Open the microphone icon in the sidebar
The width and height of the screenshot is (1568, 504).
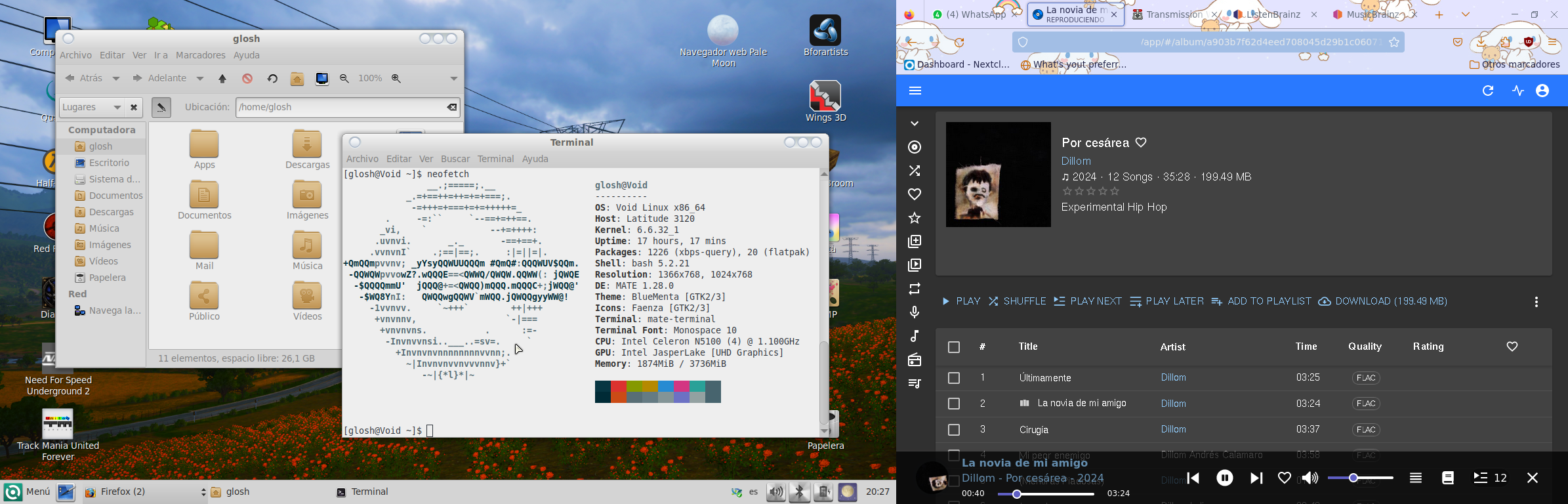point(915,312)
